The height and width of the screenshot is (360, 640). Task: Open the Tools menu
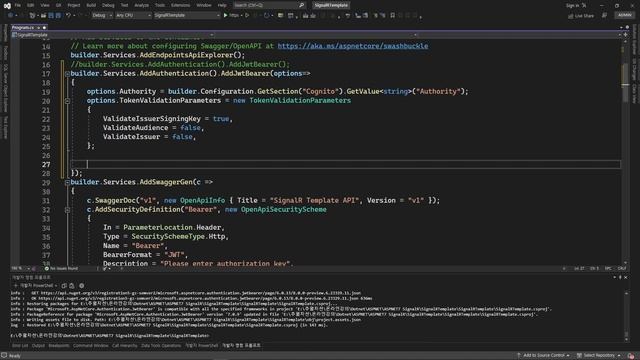coord(160,5)
